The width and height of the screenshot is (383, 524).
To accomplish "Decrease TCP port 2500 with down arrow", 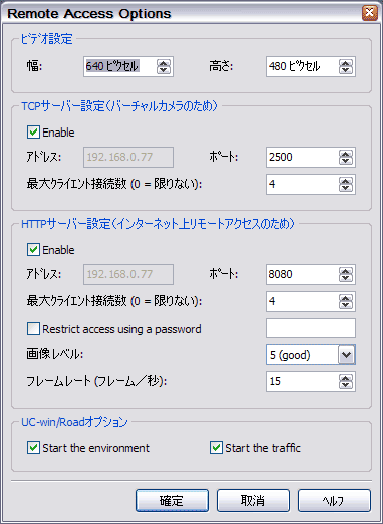I will tap(346, 161).
